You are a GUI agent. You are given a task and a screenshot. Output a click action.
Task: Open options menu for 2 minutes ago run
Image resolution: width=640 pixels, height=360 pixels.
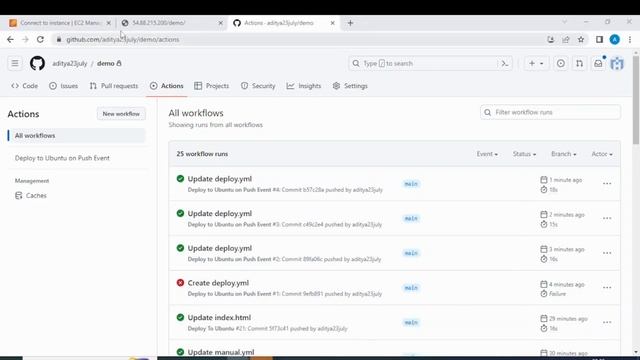coord(607,218)
